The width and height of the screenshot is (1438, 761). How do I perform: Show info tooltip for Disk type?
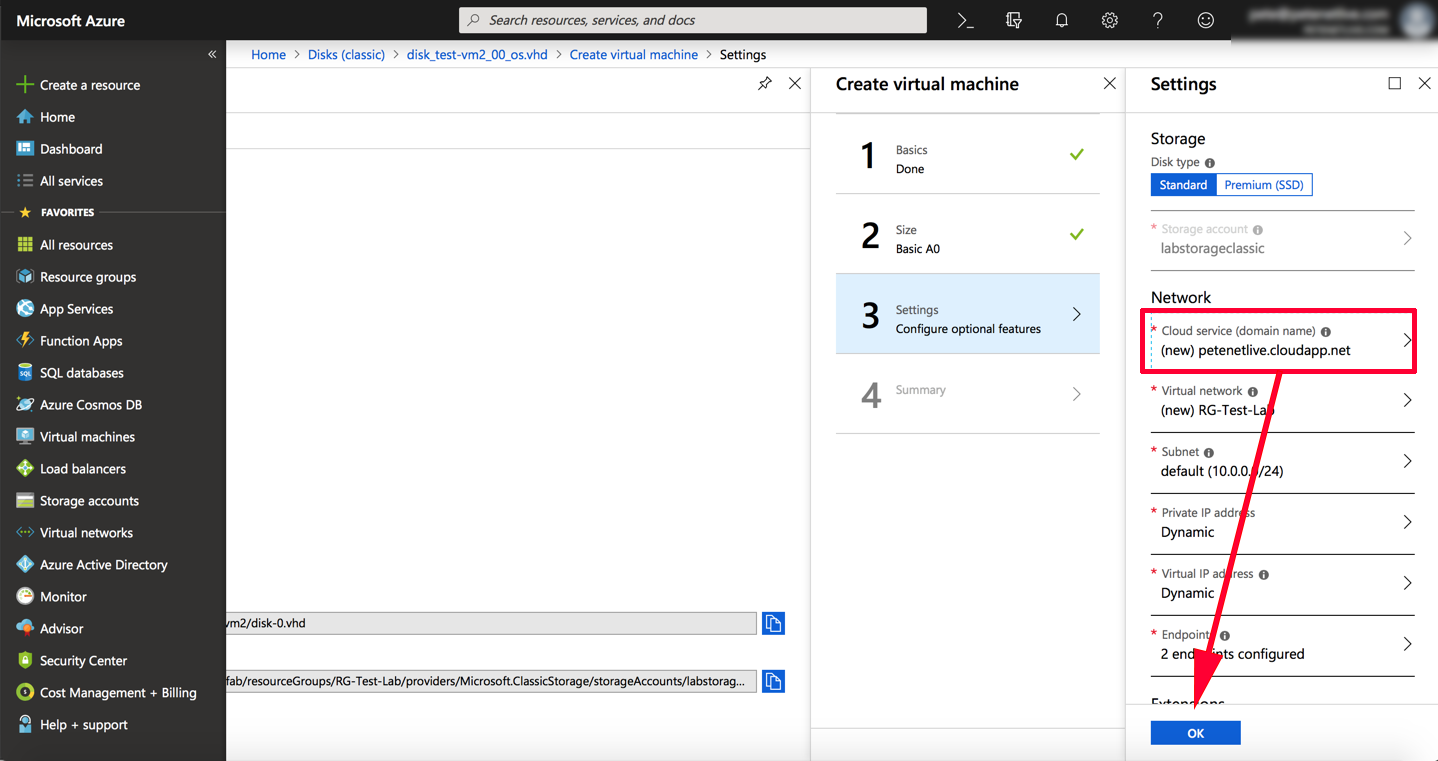(1210, 163)
